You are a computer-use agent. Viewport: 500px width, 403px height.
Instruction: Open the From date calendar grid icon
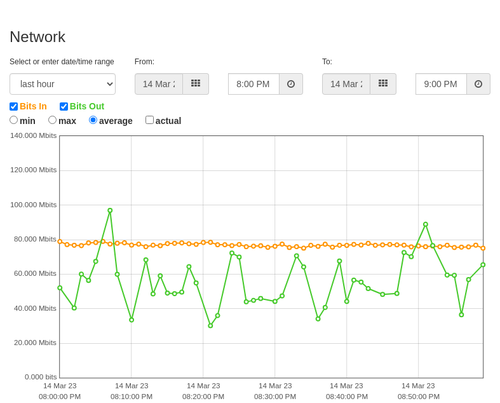click(196, 84)
